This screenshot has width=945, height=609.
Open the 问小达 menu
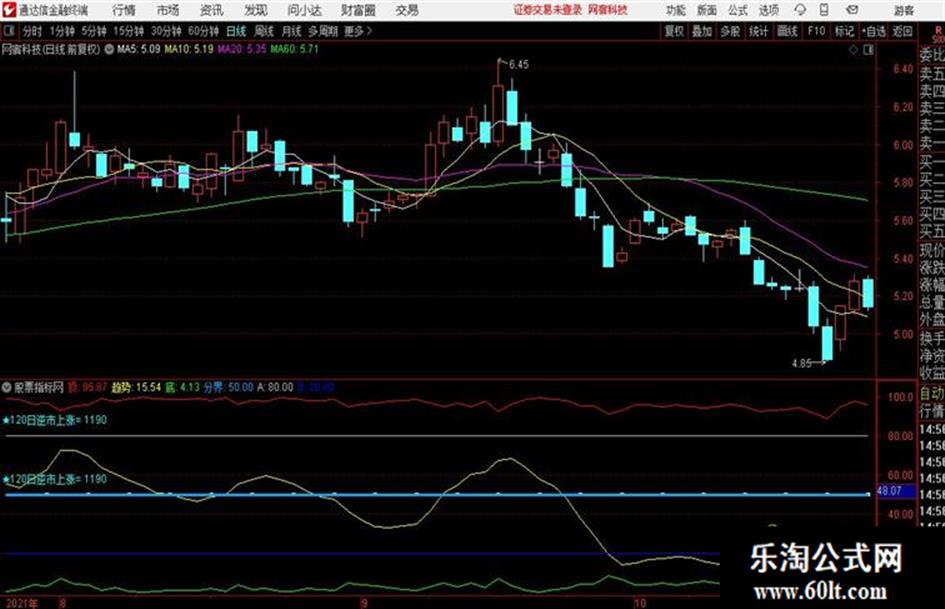coord(304,10)
